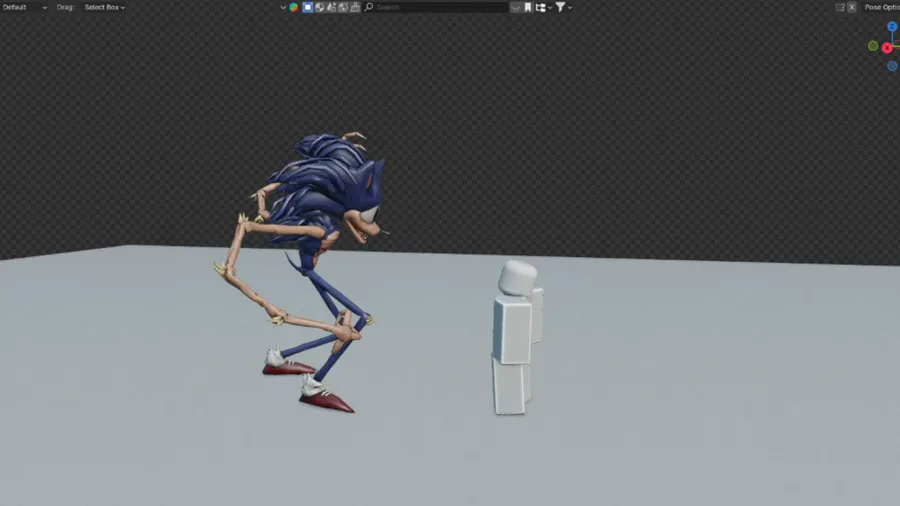Toggle the pose mirror butterfly icon
Screen dimensions: 900x506
click(840, 7)
